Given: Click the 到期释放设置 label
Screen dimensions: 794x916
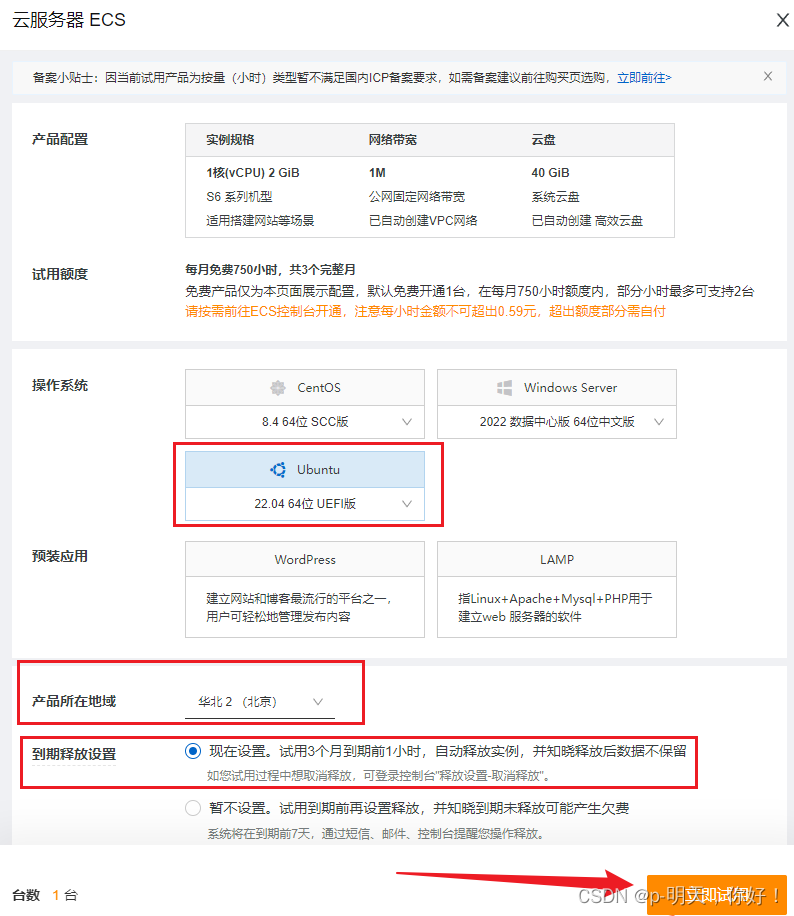Looking at the screenshot, I should click(x=74, y=754).
